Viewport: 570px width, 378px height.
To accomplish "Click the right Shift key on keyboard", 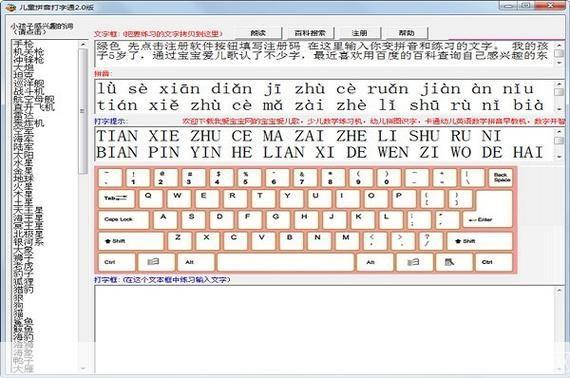I will pyautogui.click(x=479, y=241).
